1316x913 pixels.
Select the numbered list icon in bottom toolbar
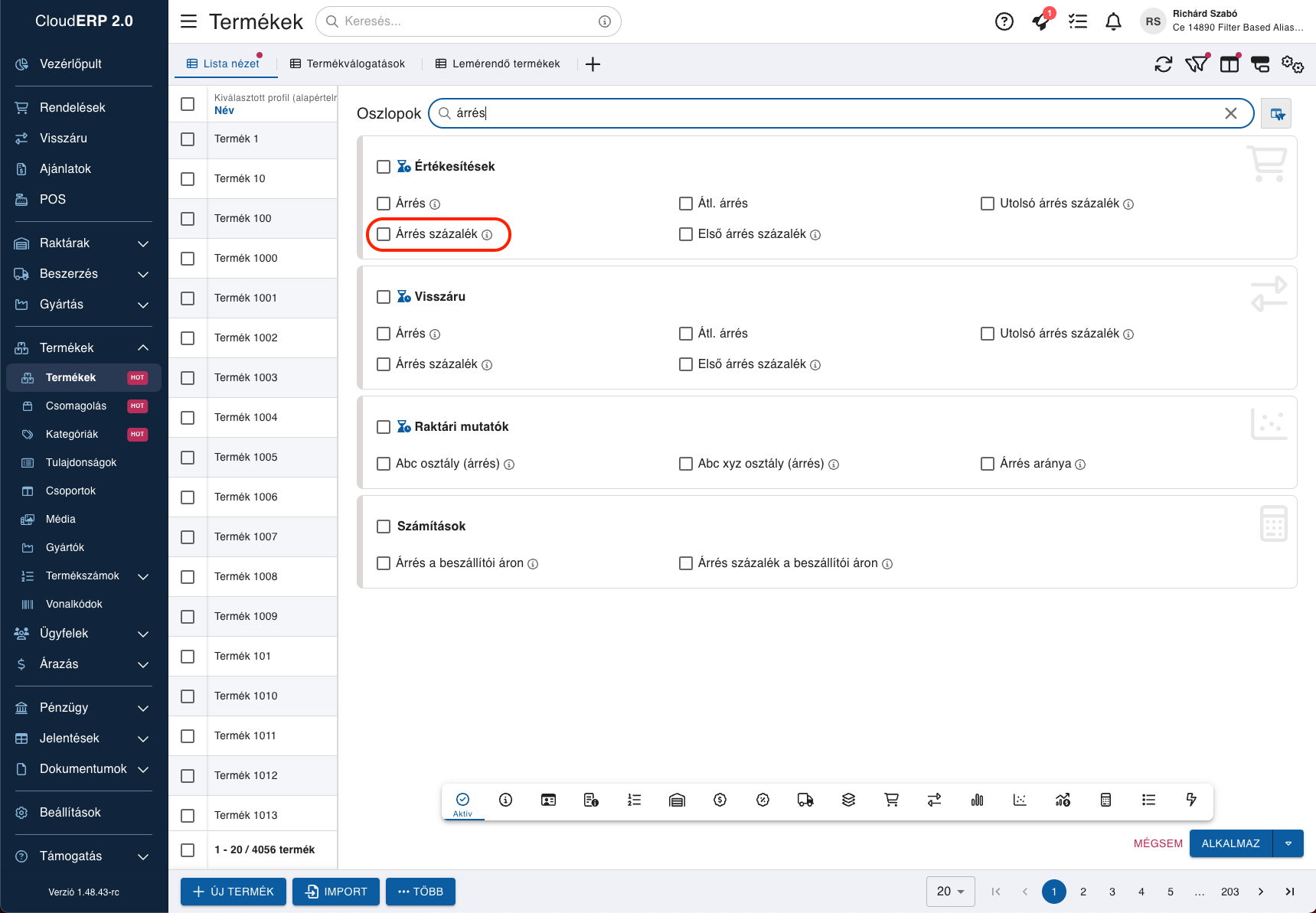pyautogui.click(x=634, y=800)
